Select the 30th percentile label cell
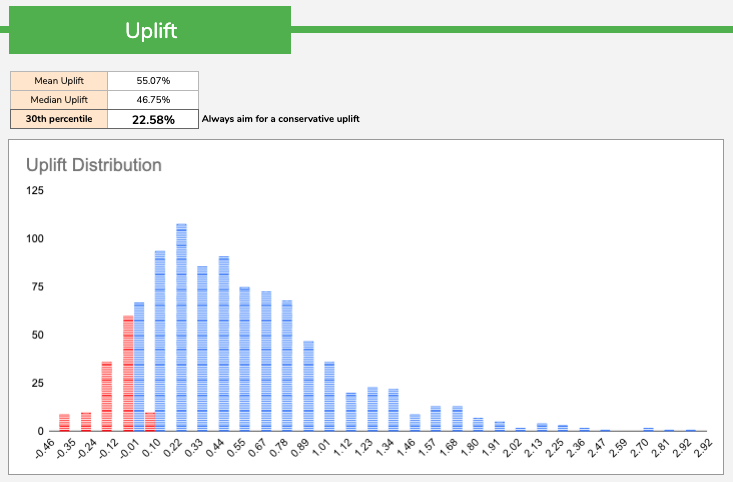The width and height of the screenshot is (733, 482). pyautogui.click(x=59, y=119)
